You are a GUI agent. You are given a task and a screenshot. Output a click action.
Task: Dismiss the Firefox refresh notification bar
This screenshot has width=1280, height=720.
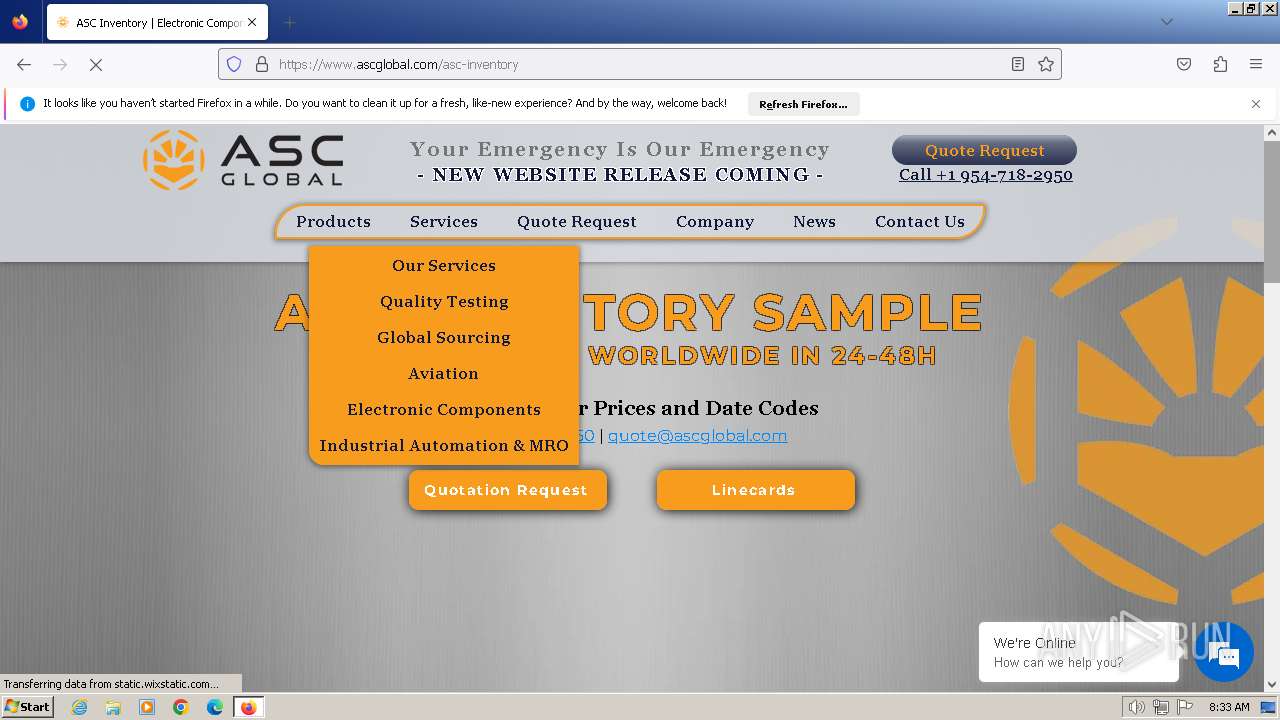click(x=1256, y=104)
